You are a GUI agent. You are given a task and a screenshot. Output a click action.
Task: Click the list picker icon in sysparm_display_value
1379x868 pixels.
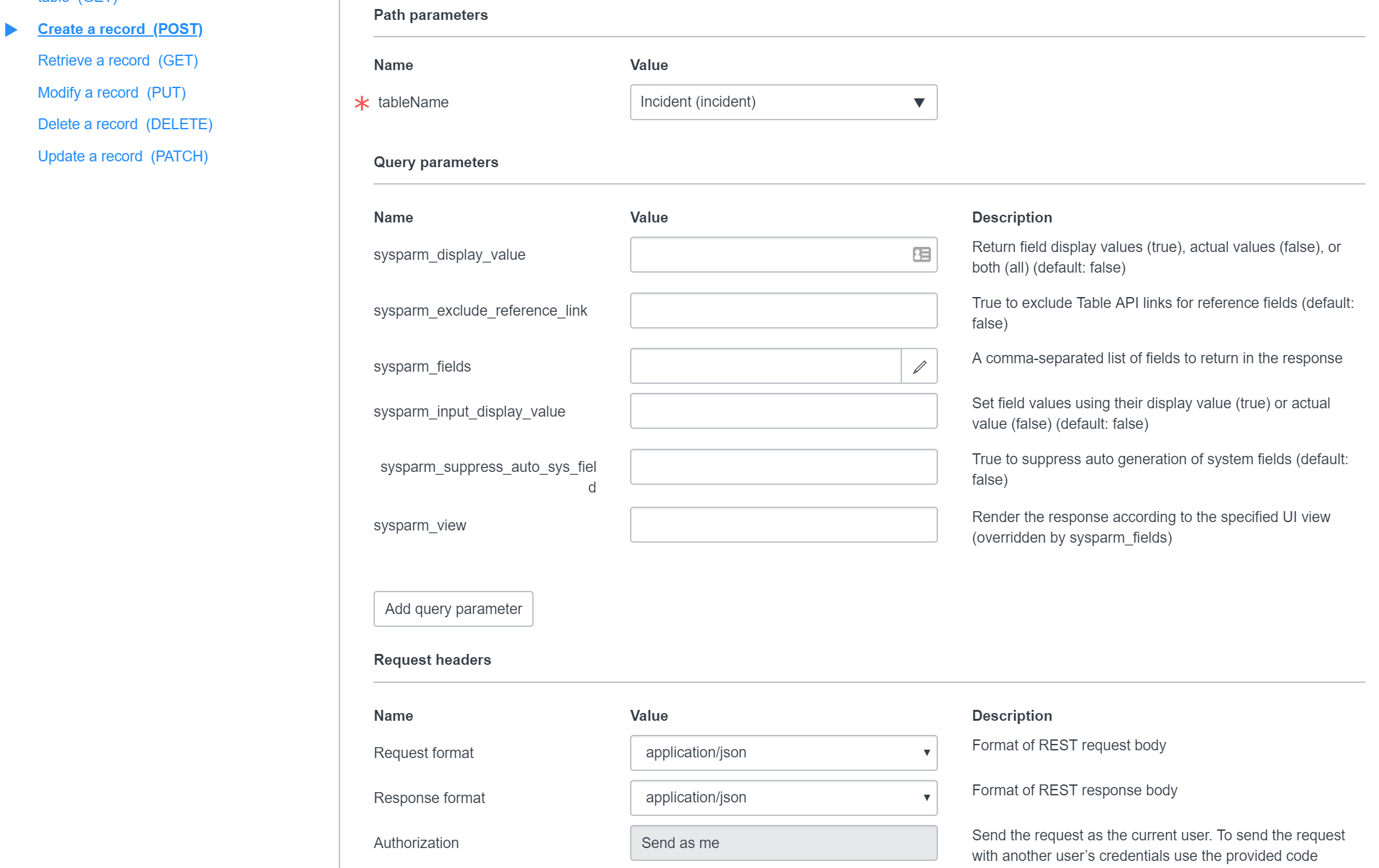[921, 255]
